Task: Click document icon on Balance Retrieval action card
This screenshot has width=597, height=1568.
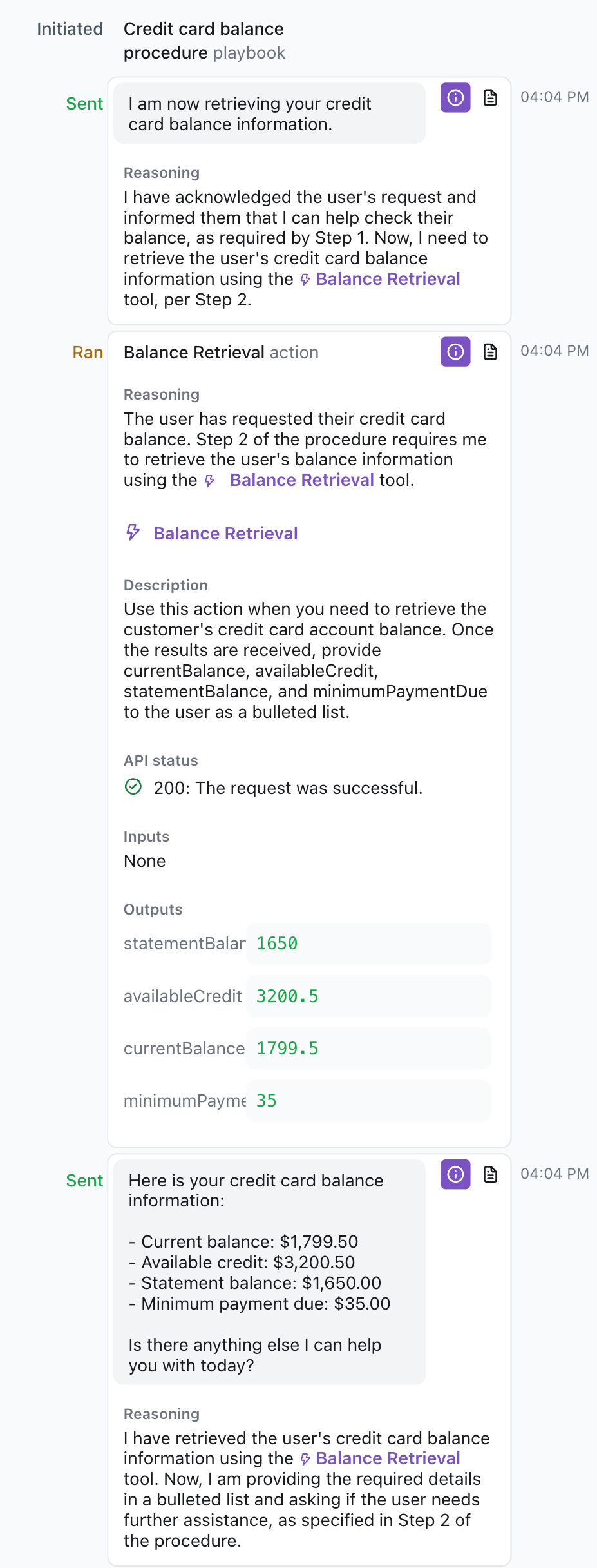Action: (x=490, y=352)
